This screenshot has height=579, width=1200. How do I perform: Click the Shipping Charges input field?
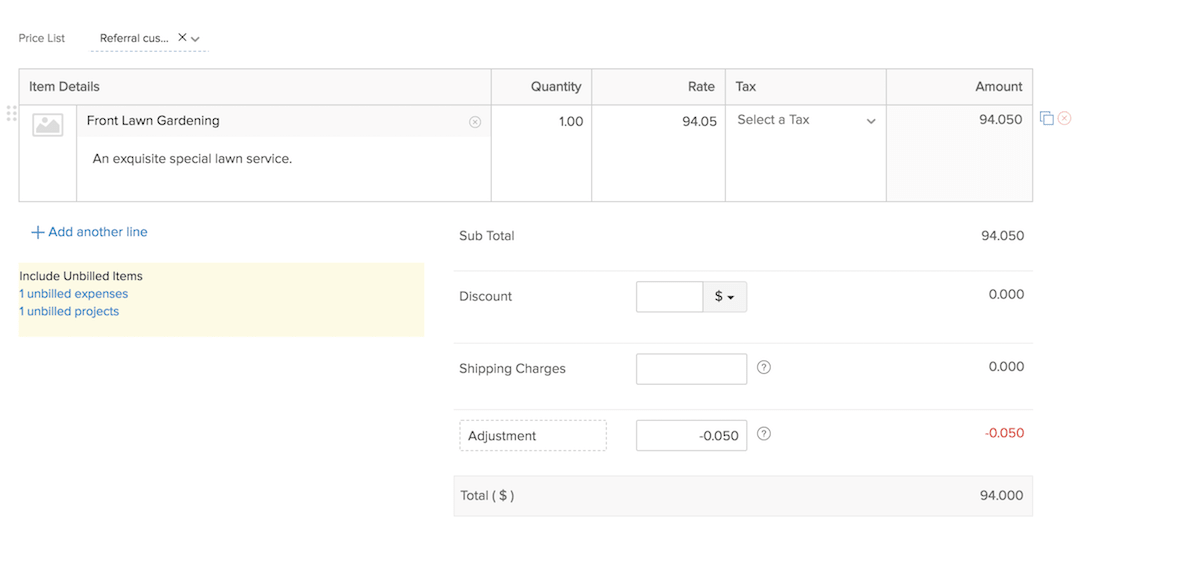[691, 368]
